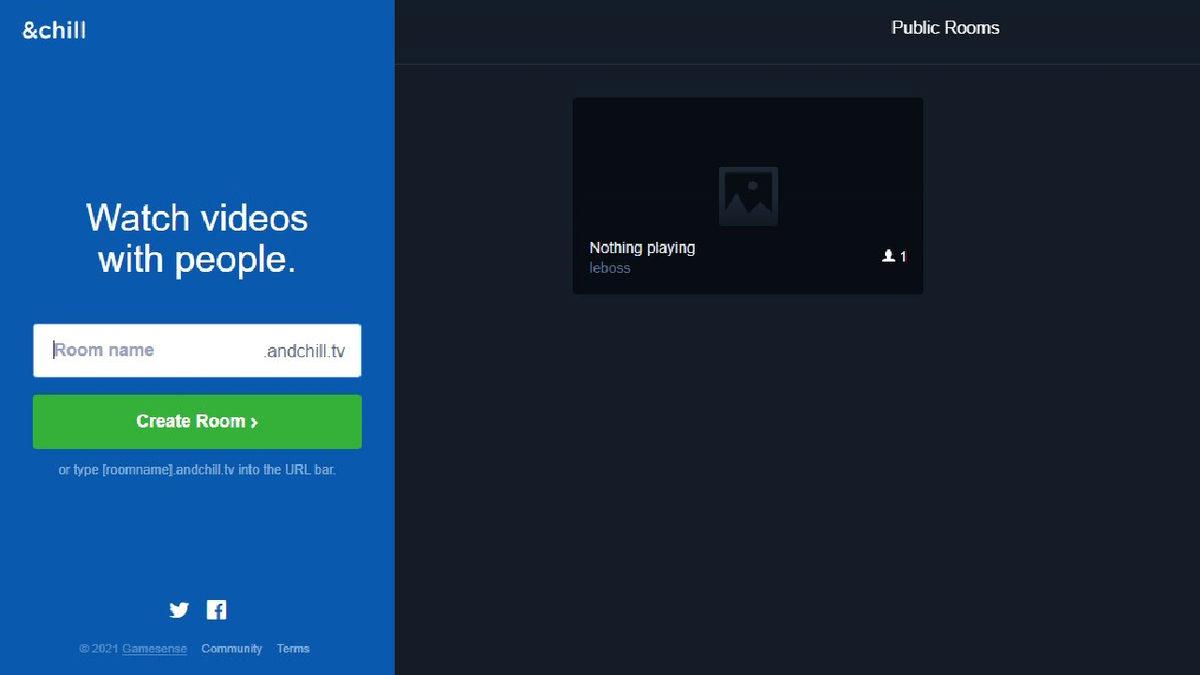Click the viewer count person icon
Viewport: 1200px width, 675px height.
pyautogui.click(x=887, y=257)
